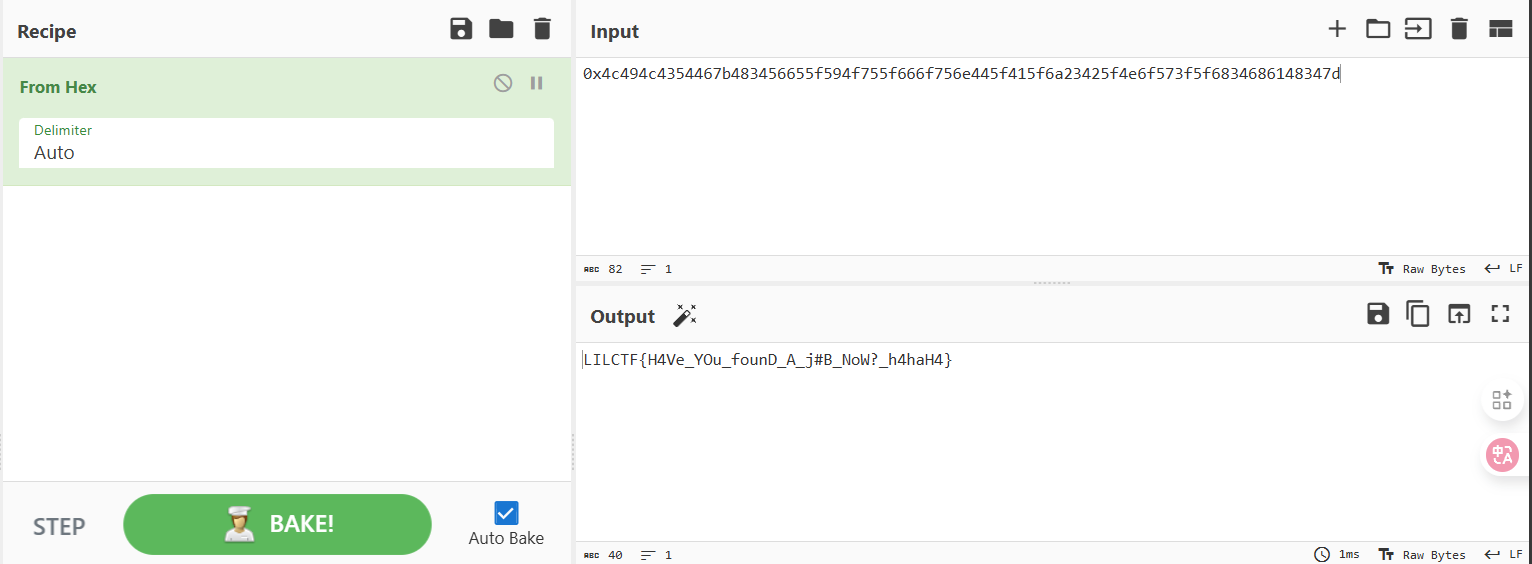The image size is (1532, 564).
Task: Copy raw output to clipboard
Action: point(1418,314)
